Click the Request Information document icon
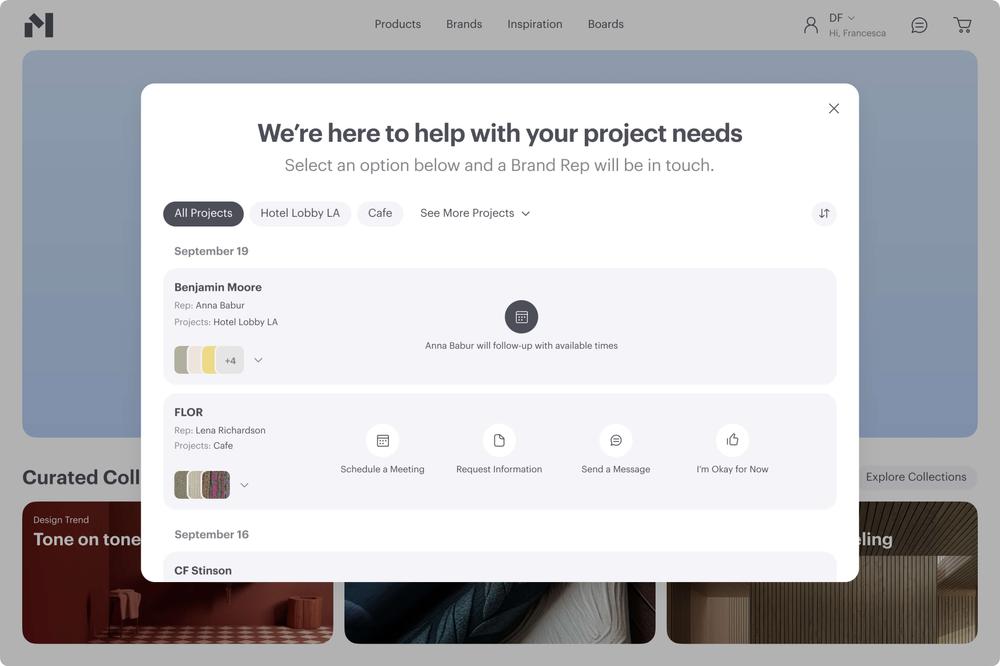 499,441
